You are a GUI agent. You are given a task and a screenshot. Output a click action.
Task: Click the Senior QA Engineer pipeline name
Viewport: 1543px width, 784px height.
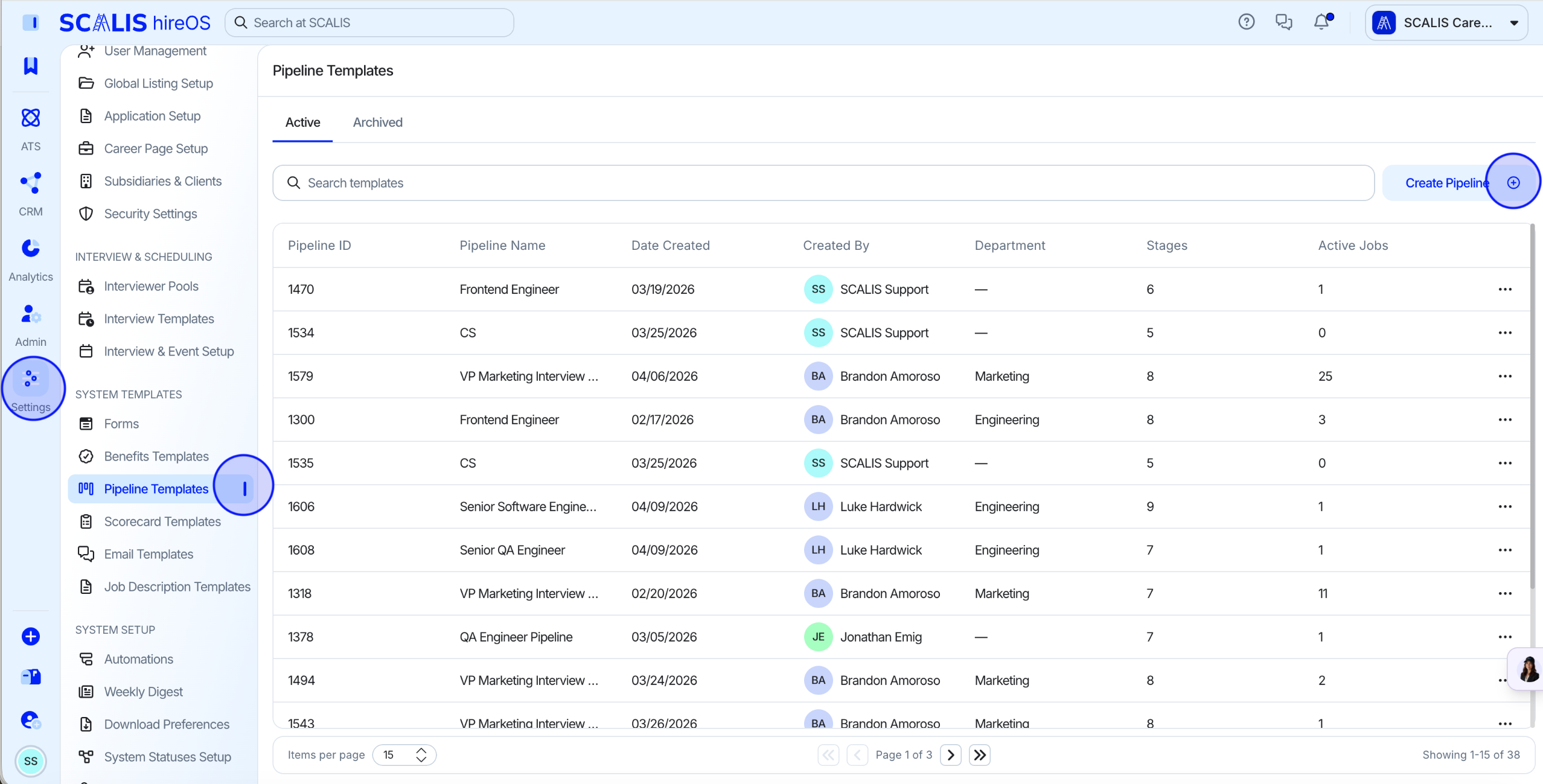(512, 550)
